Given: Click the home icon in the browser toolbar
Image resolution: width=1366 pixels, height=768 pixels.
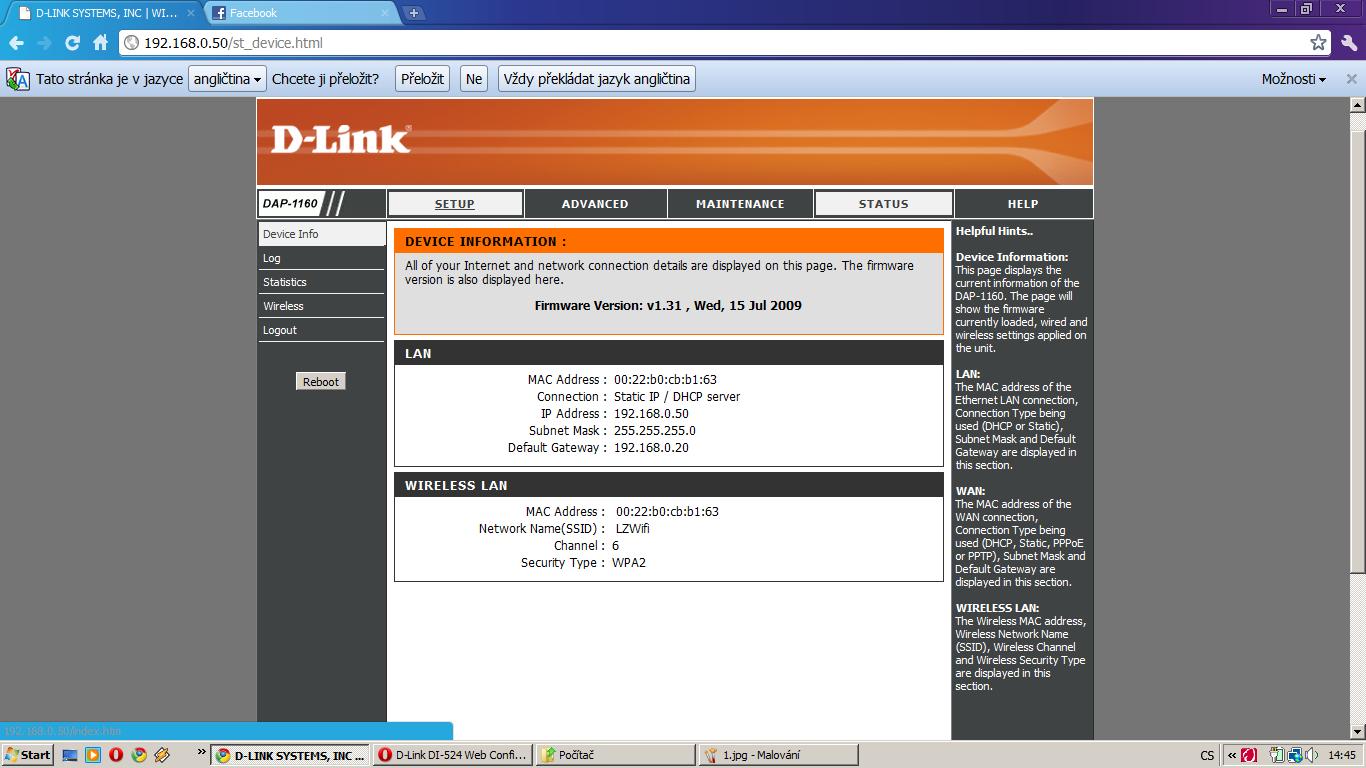Looking at the screenshot, I should (100, 43).
